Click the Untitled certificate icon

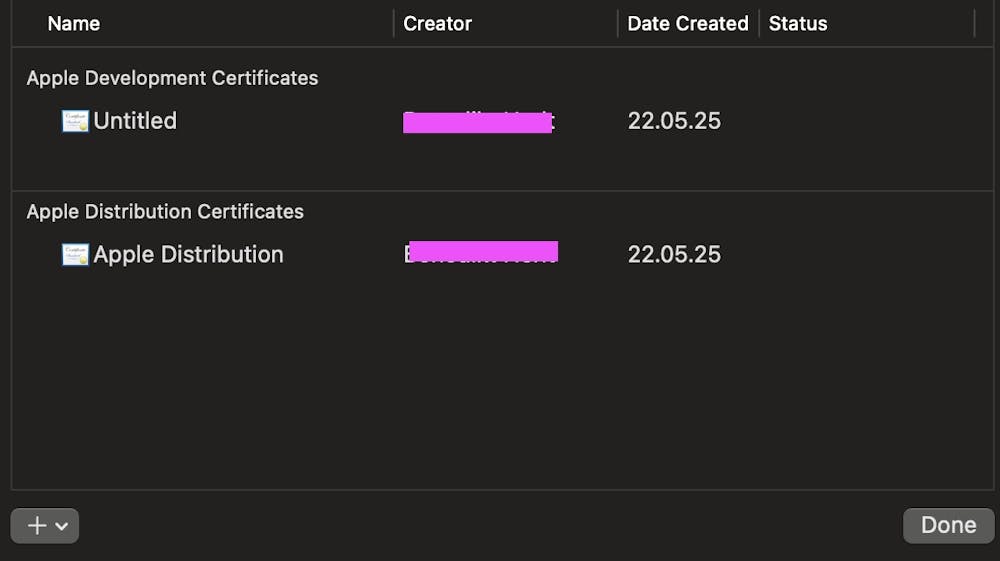pyautogui.click(x=75, y=122)
